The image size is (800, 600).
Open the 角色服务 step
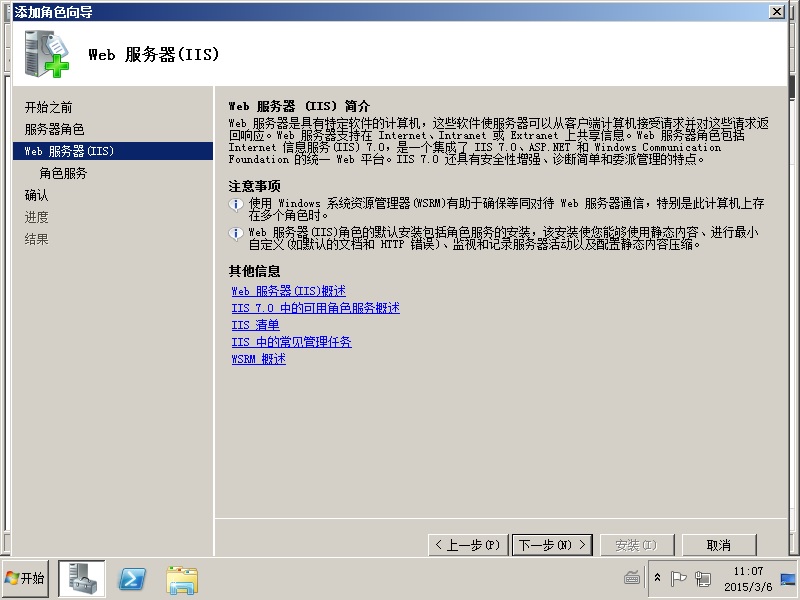tap(63, 173)
